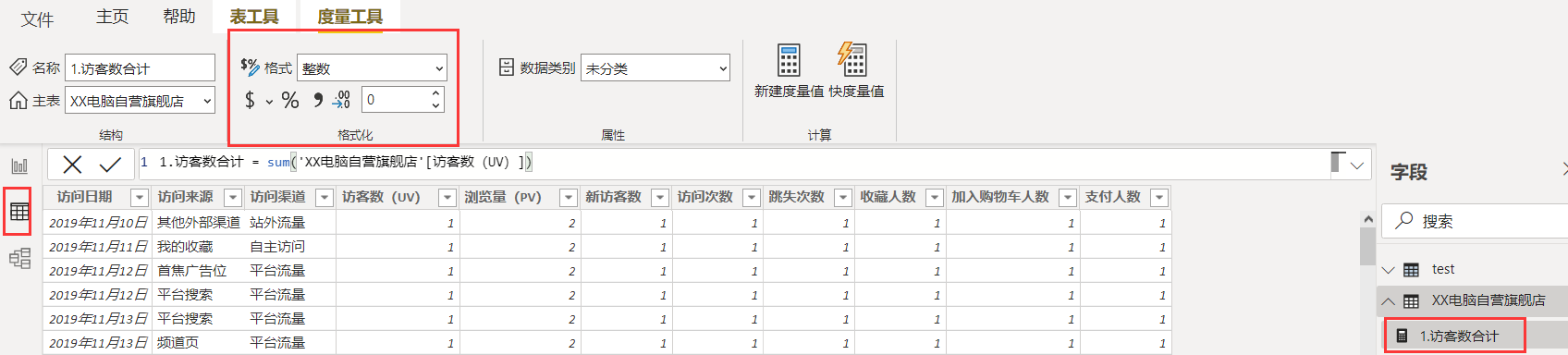Open the 数据类别 dropdown

coord(655,68)
